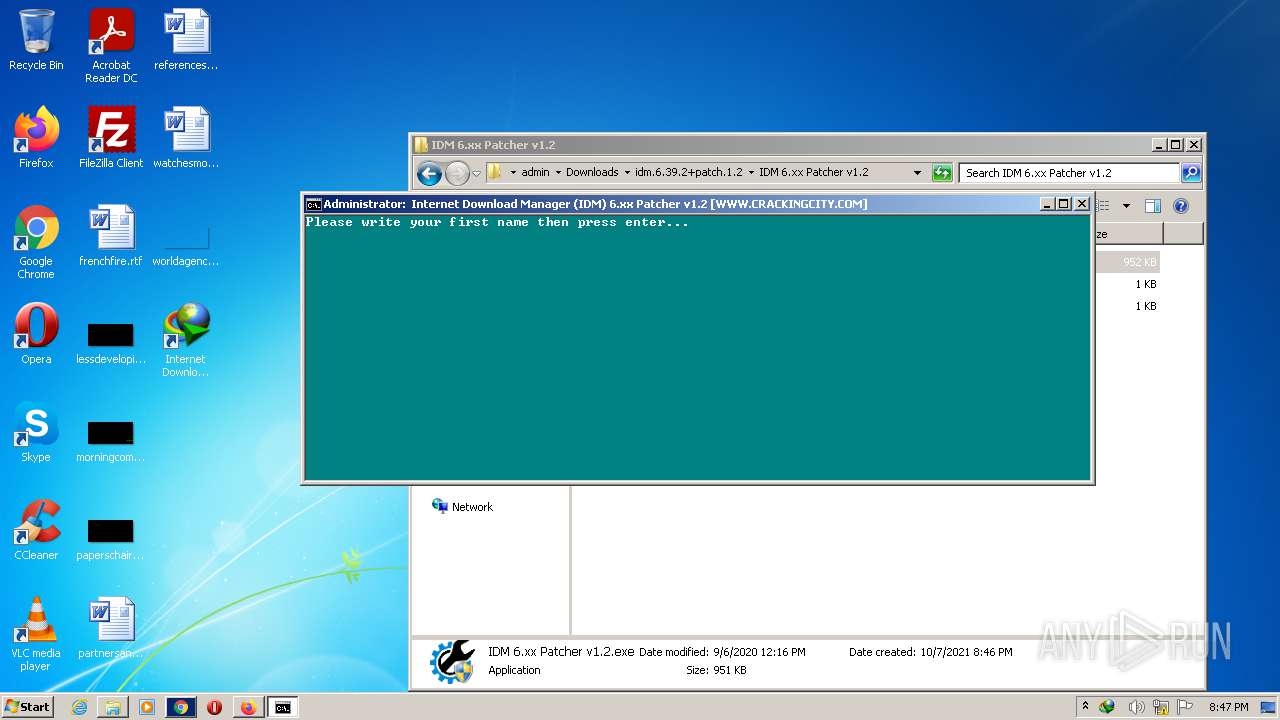Click the Search IDM 6.xx Patcher field
This screenshot has width=1280, height=720.
pos(1069,173)
